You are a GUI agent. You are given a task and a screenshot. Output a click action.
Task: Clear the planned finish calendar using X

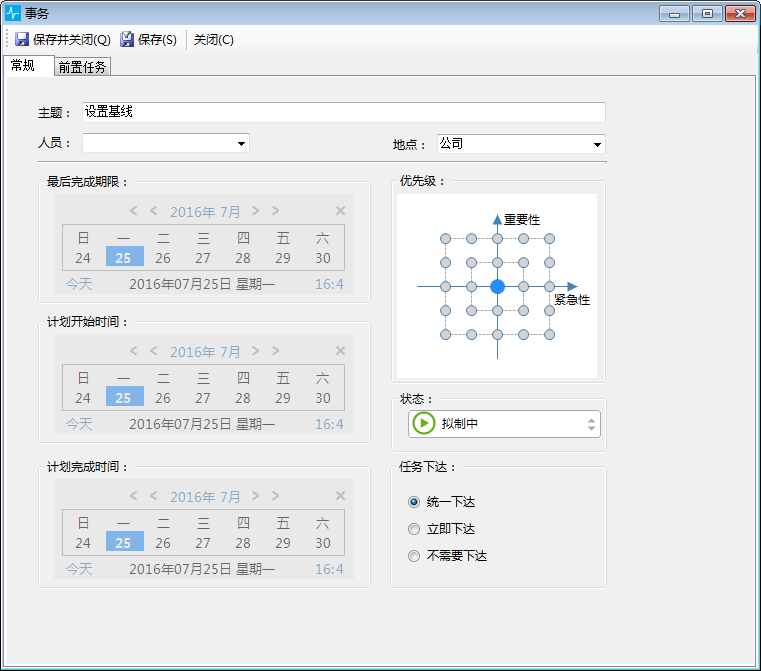pyautogui.click(x=340, y=496)
